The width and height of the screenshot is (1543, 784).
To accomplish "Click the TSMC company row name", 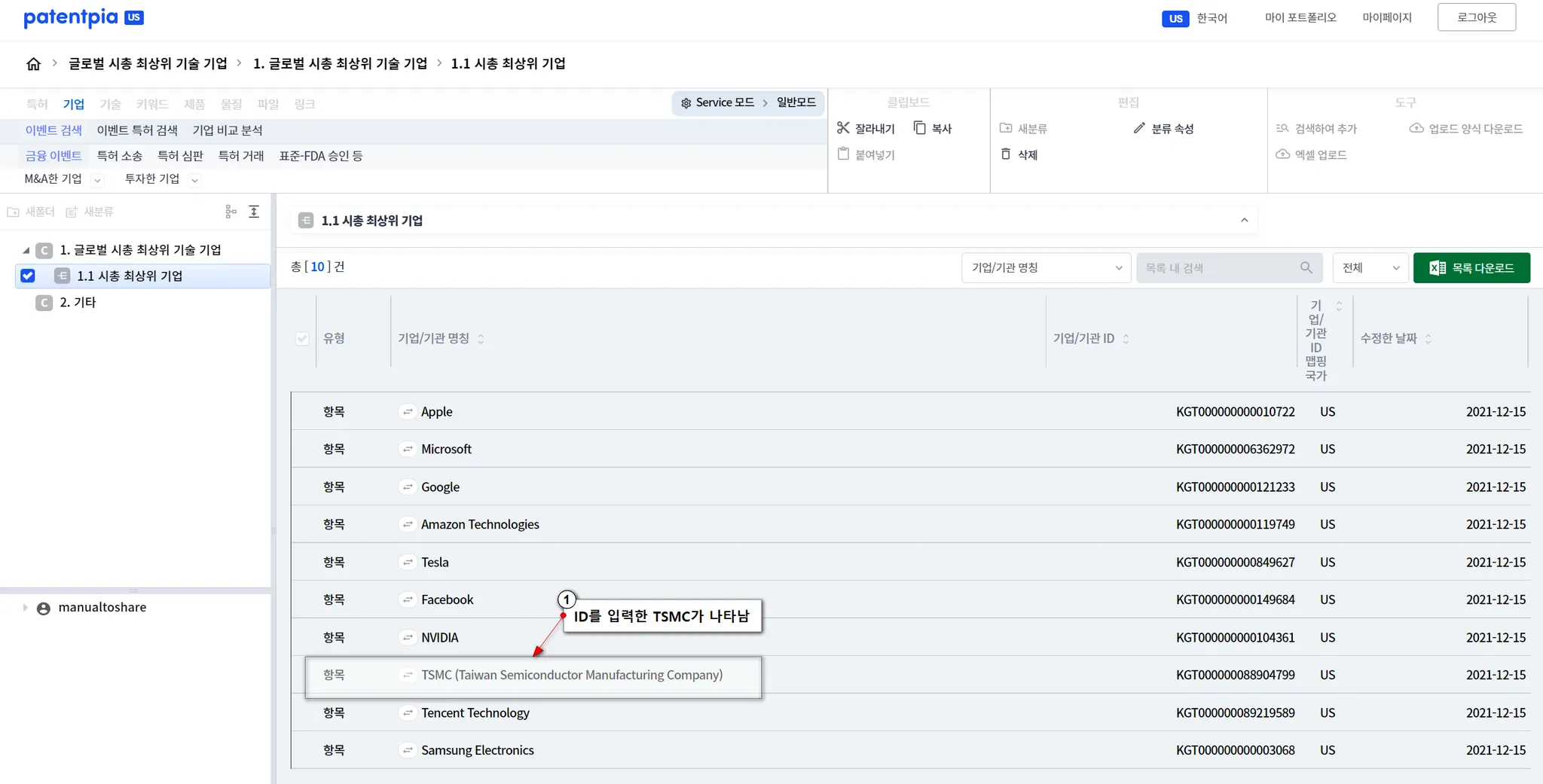I will tap(572, 675).
